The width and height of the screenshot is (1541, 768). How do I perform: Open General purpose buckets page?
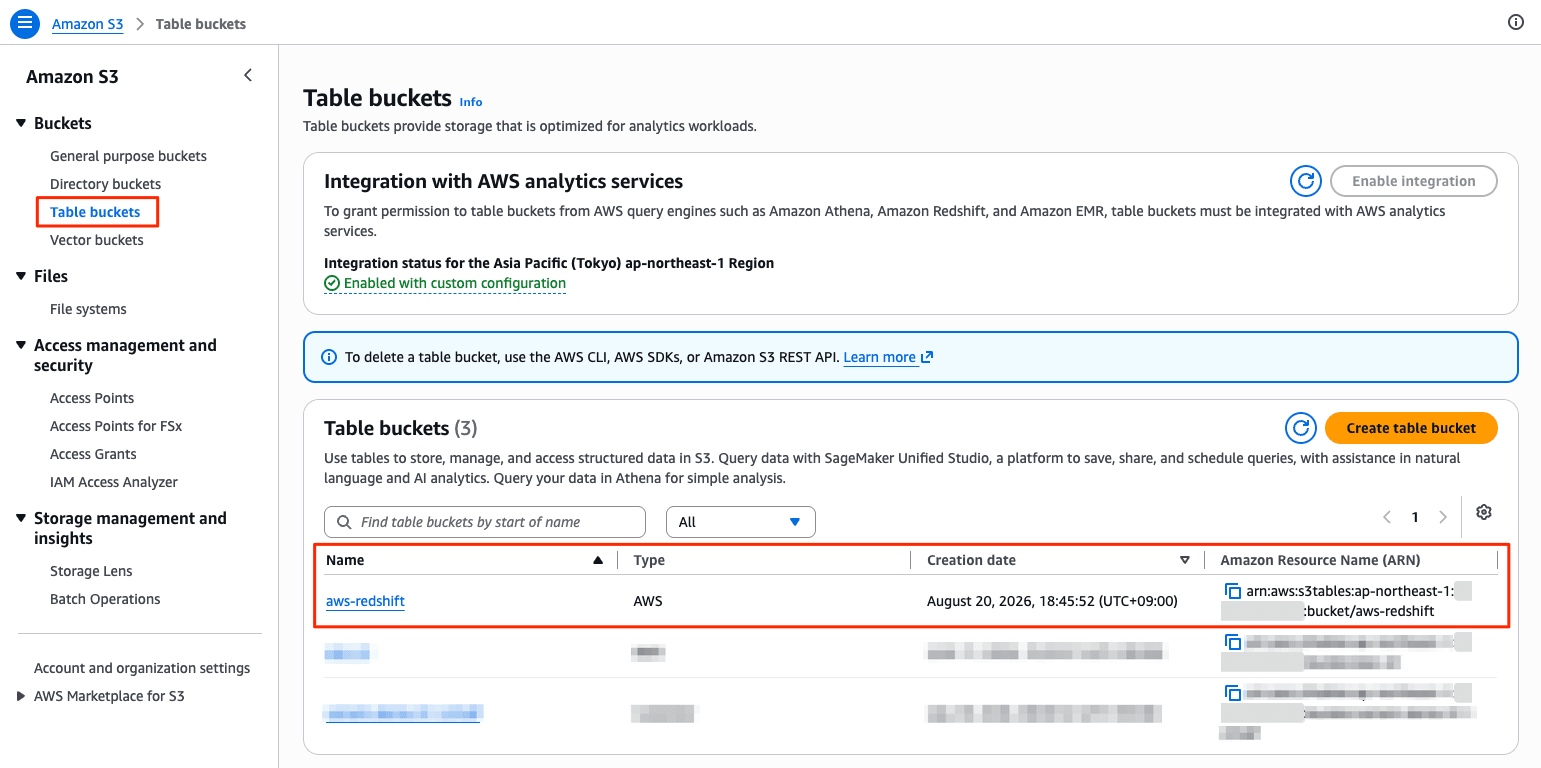[x=128, y=156]
